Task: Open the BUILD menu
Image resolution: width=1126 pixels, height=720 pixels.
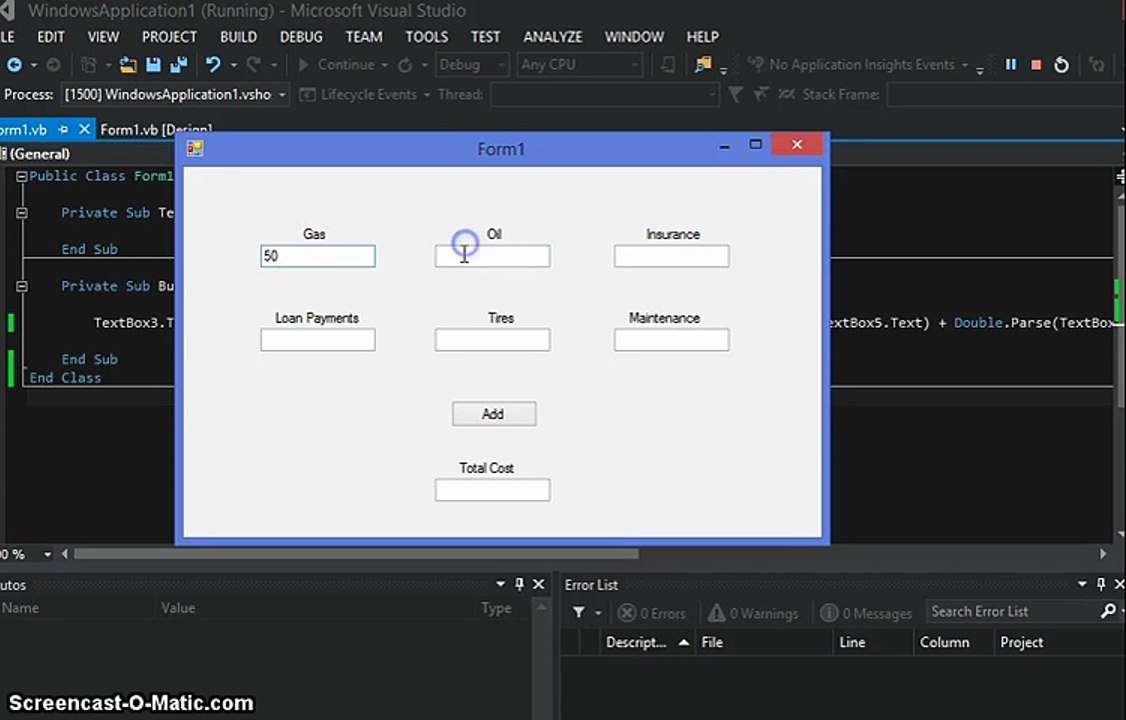Action: coord(238,37)
